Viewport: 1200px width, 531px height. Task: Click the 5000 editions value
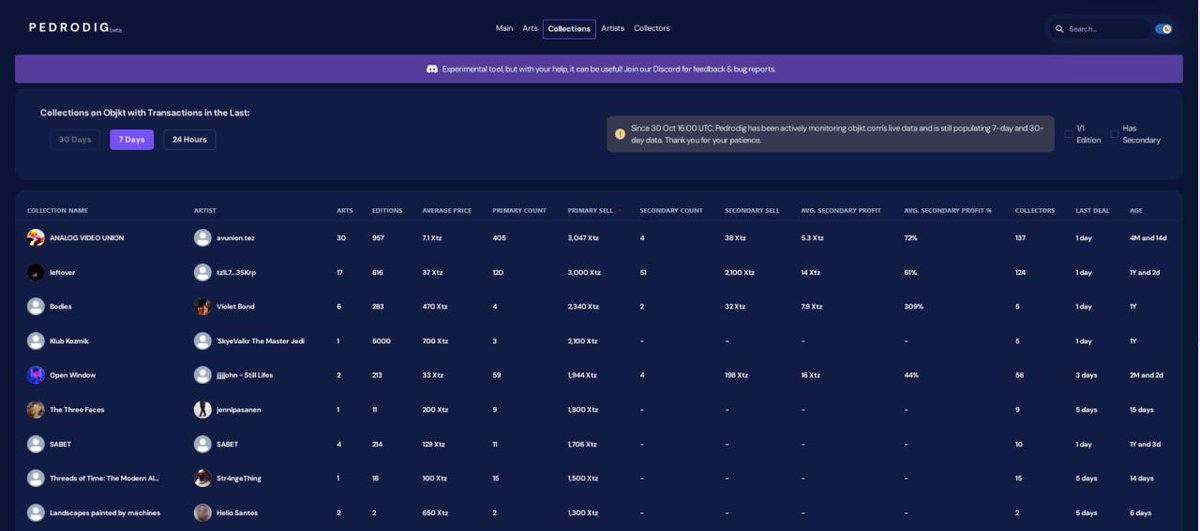click(381, 341)
